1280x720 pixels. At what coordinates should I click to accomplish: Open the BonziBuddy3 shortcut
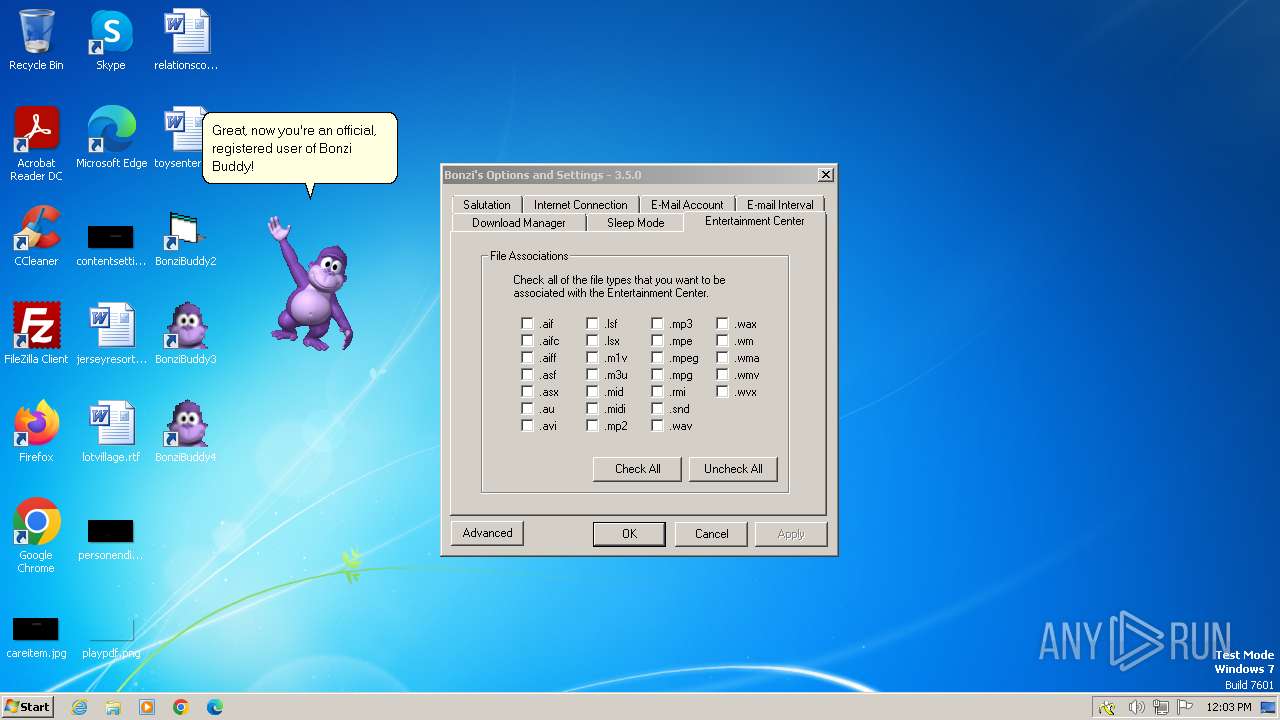tap(186, 334)
